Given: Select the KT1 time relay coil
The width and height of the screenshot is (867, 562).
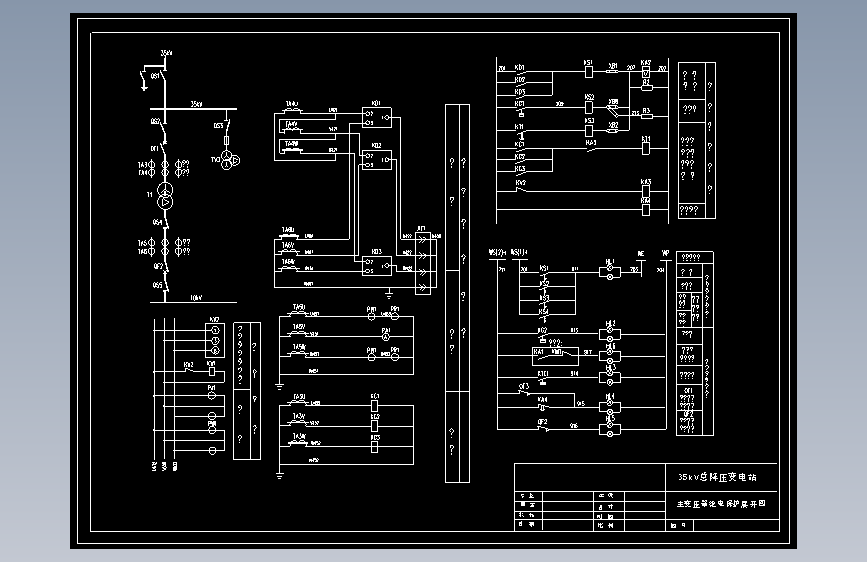Looking at the screenshot, I should (645, 148).
